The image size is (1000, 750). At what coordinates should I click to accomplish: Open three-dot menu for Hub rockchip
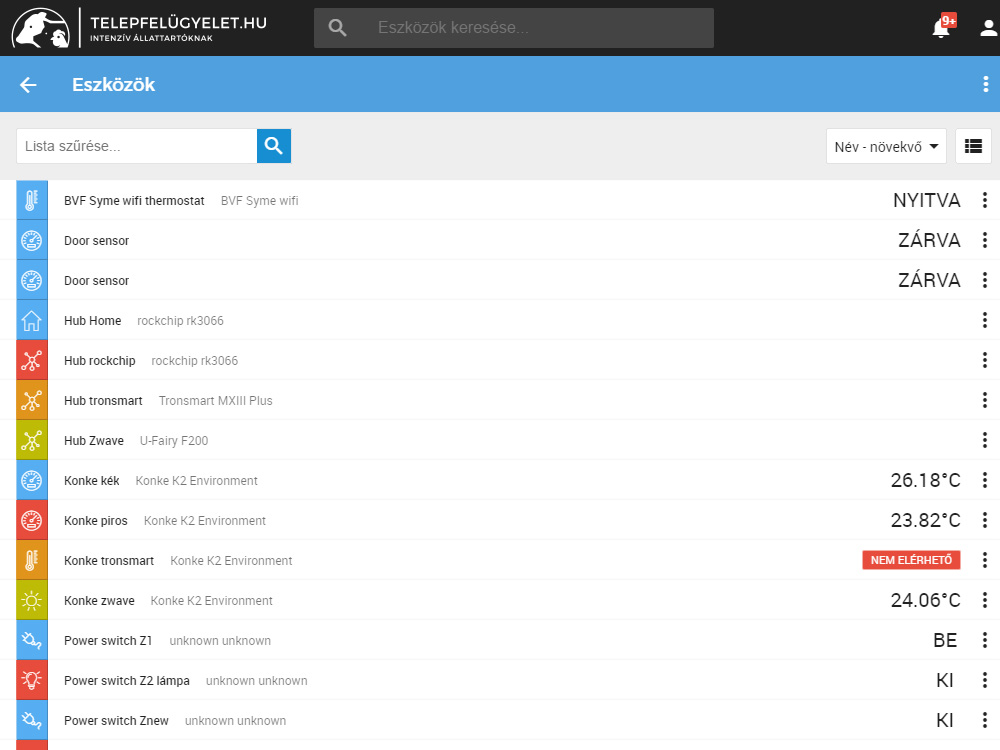[985, 360]
